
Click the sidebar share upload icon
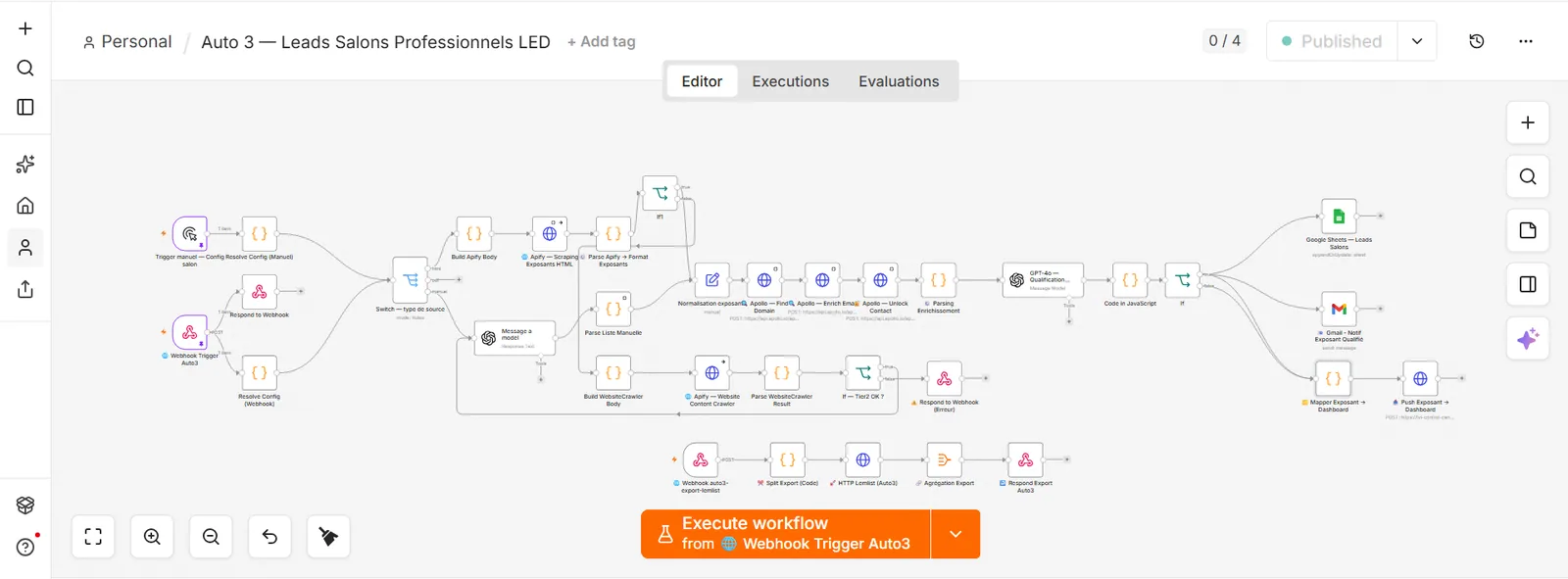(25, 289)
